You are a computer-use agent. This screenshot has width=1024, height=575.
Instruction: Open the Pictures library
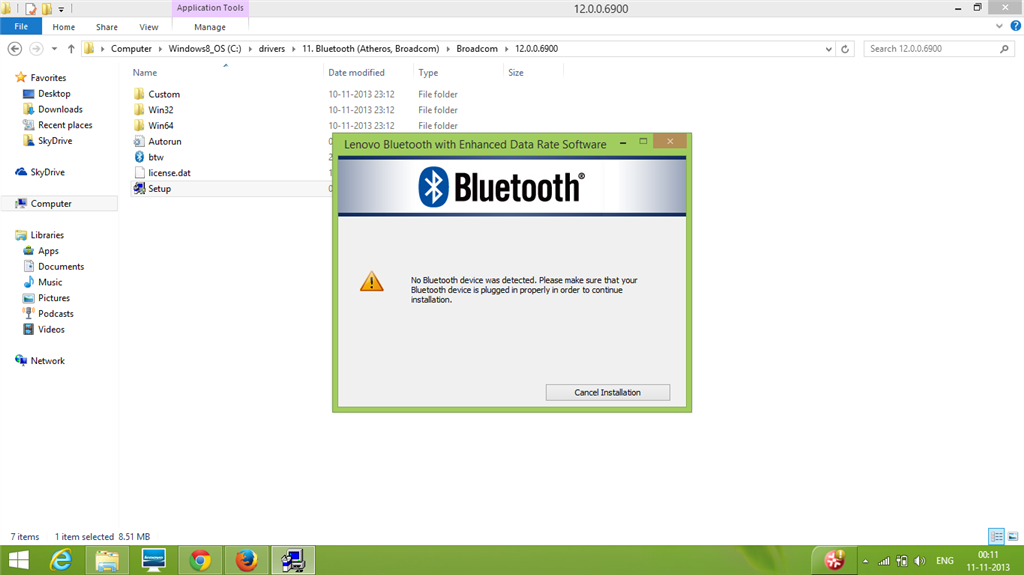[x=54, y=297]
